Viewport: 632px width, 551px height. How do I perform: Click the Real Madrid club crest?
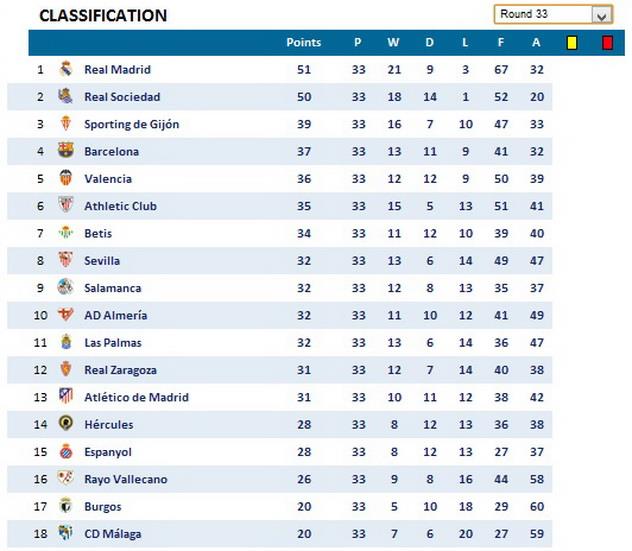click(x=66, y=70)
